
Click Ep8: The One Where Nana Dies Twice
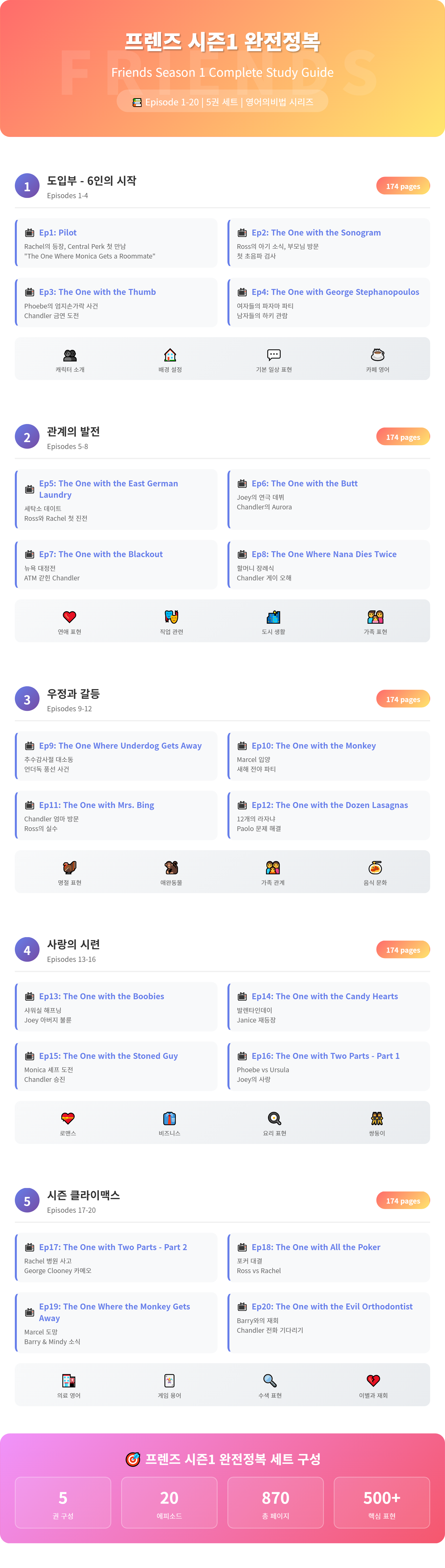click(x=324, y=554)
